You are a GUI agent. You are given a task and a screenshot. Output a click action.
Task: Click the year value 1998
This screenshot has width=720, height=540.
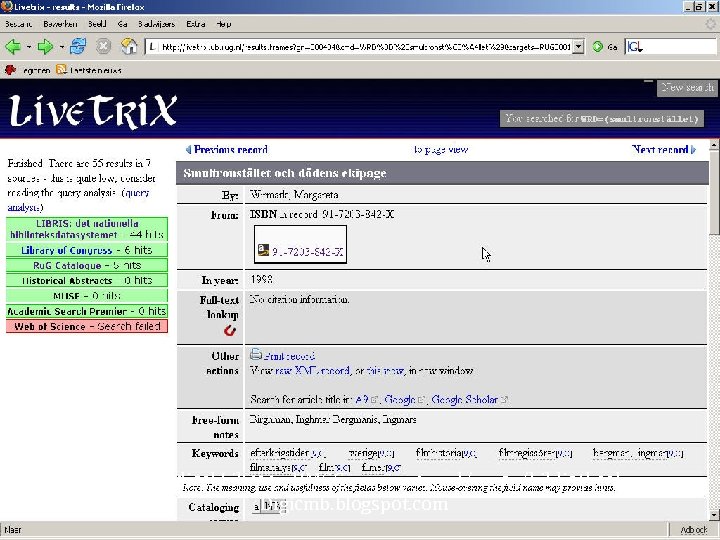(x=262, y=279)
